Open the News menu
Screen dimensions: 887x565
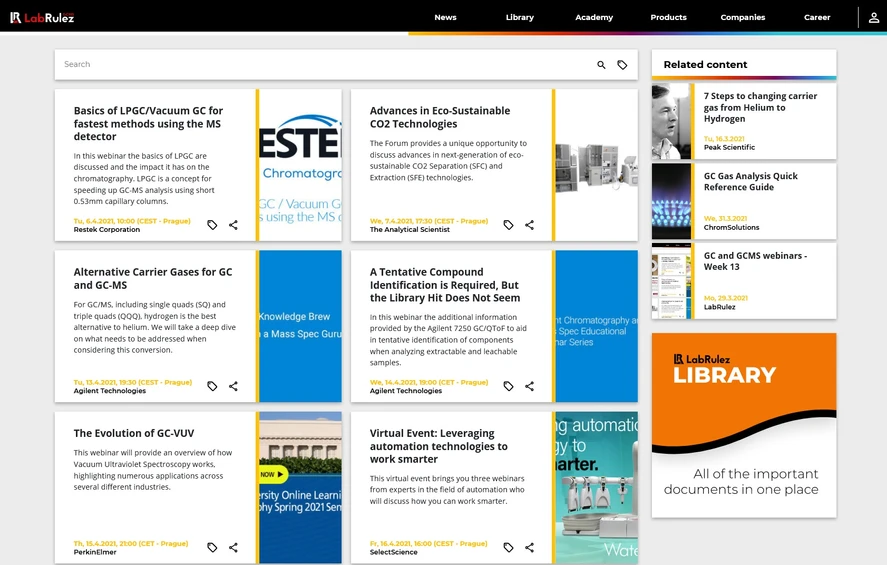tap(445, 18)
